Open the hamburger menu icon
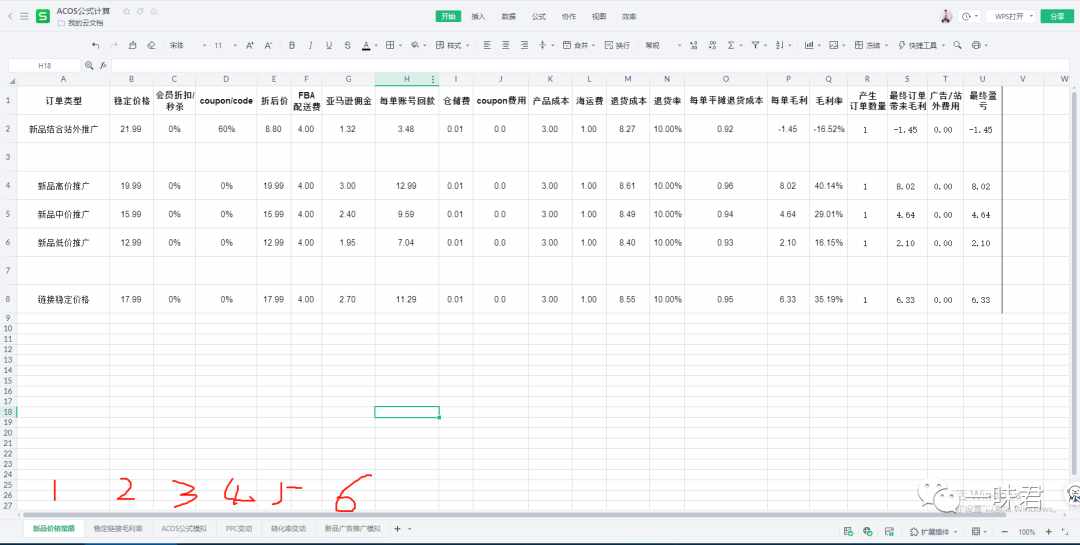 coord(24,17)
